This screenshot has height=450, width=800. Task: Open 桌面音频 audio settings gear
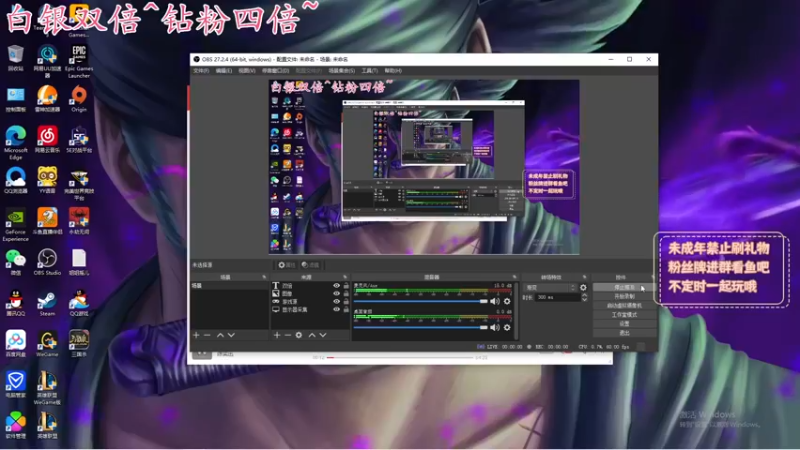(x=507, y=327)
